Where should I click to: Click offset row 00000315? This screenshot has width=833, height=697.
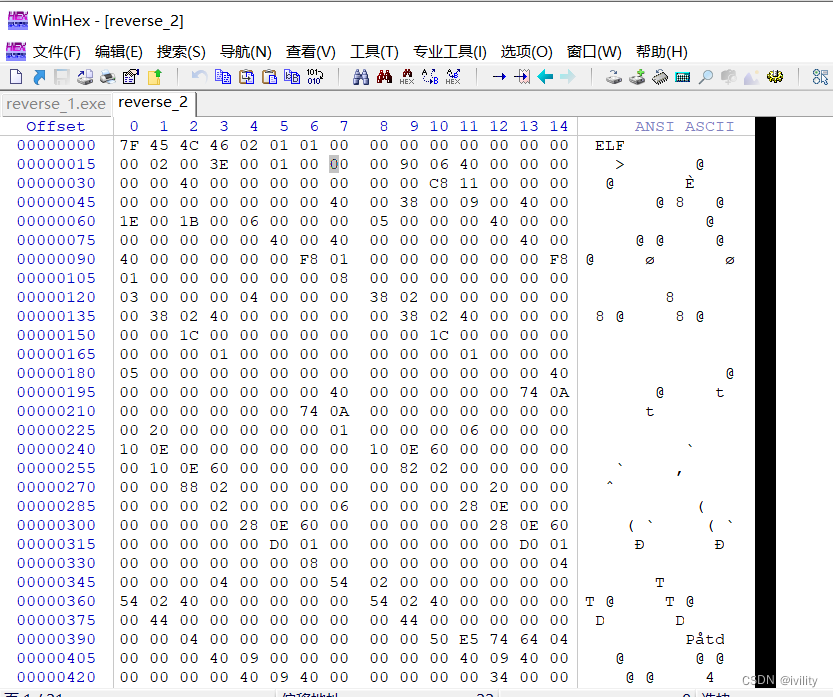[x=56, y=545]
